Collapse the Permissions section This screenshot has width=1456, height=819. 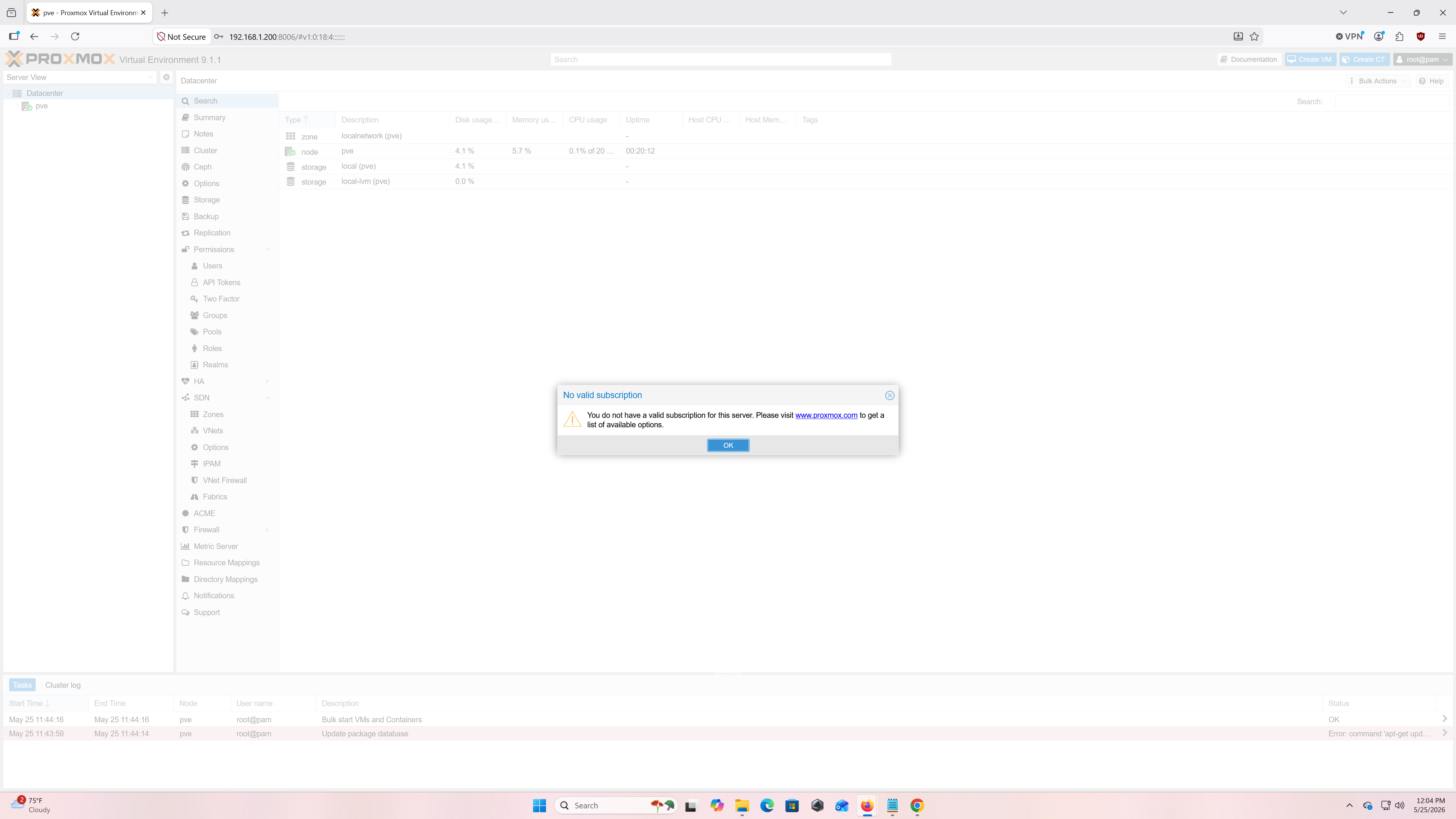pos(267,249)
